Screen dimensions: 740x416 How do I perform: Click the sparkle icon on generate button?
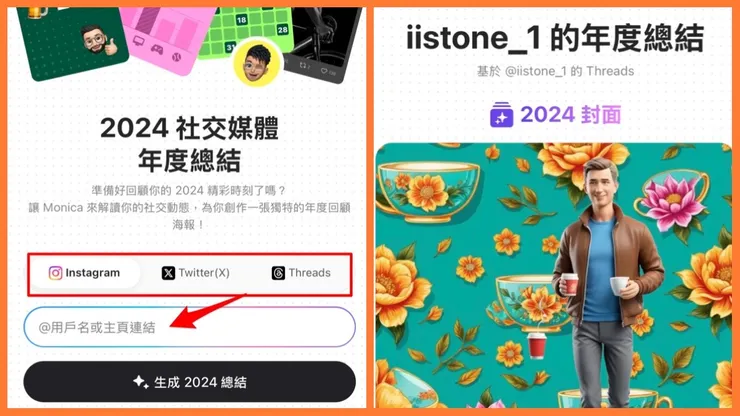(140, 381)
